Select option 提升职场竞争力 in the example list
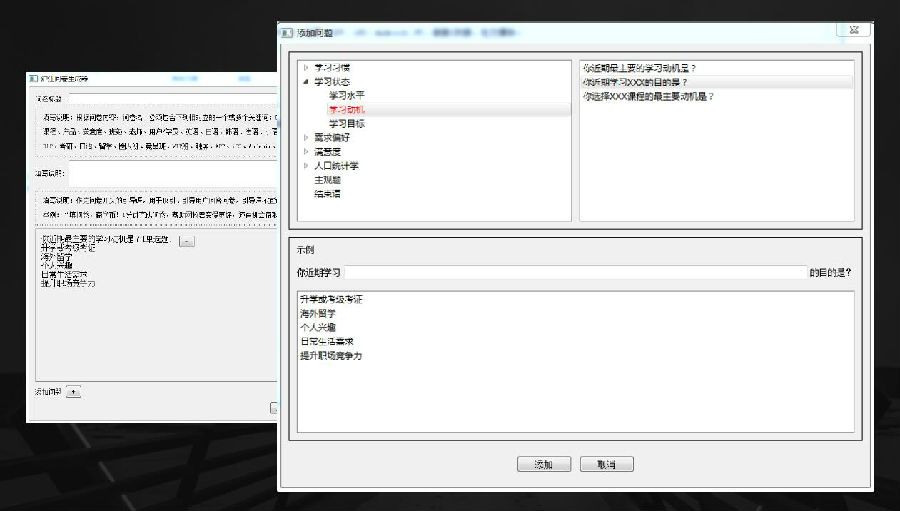This screenshot has width=900, height=511. tap(330, 356)
